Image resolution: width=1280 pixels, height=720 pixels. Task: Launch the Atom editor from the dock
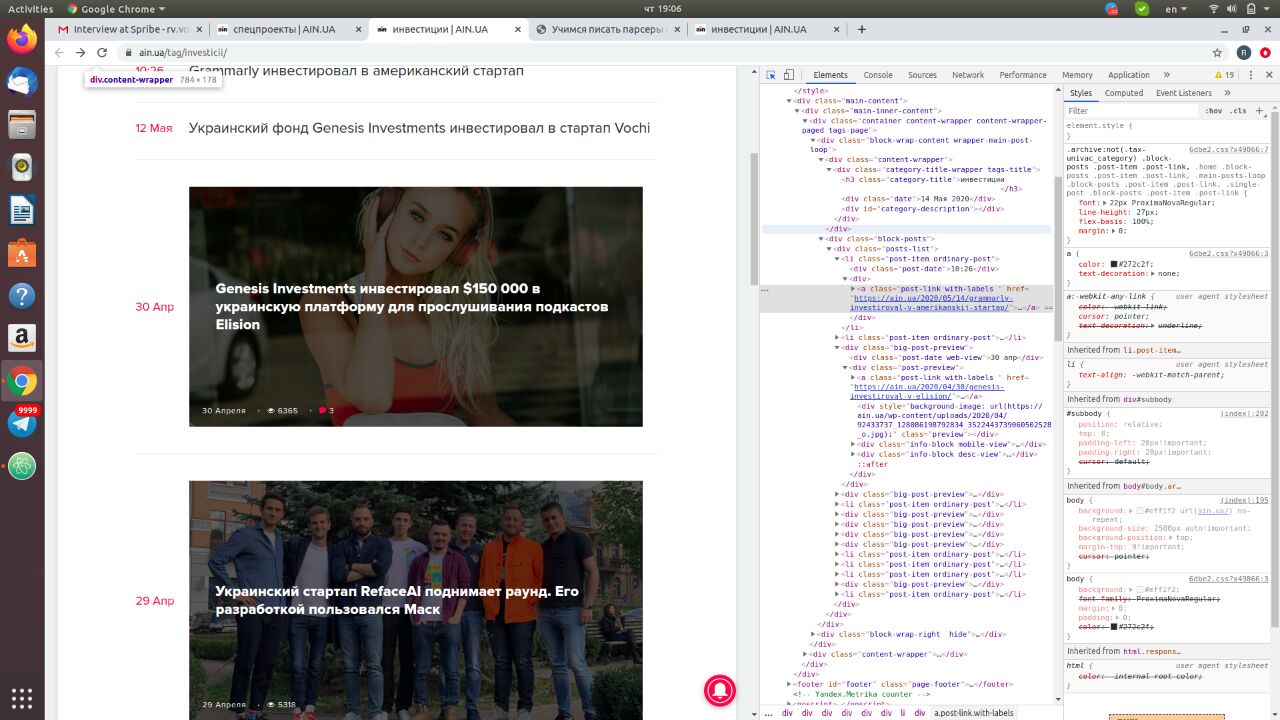pyautogui.click(x=22, y=466)
